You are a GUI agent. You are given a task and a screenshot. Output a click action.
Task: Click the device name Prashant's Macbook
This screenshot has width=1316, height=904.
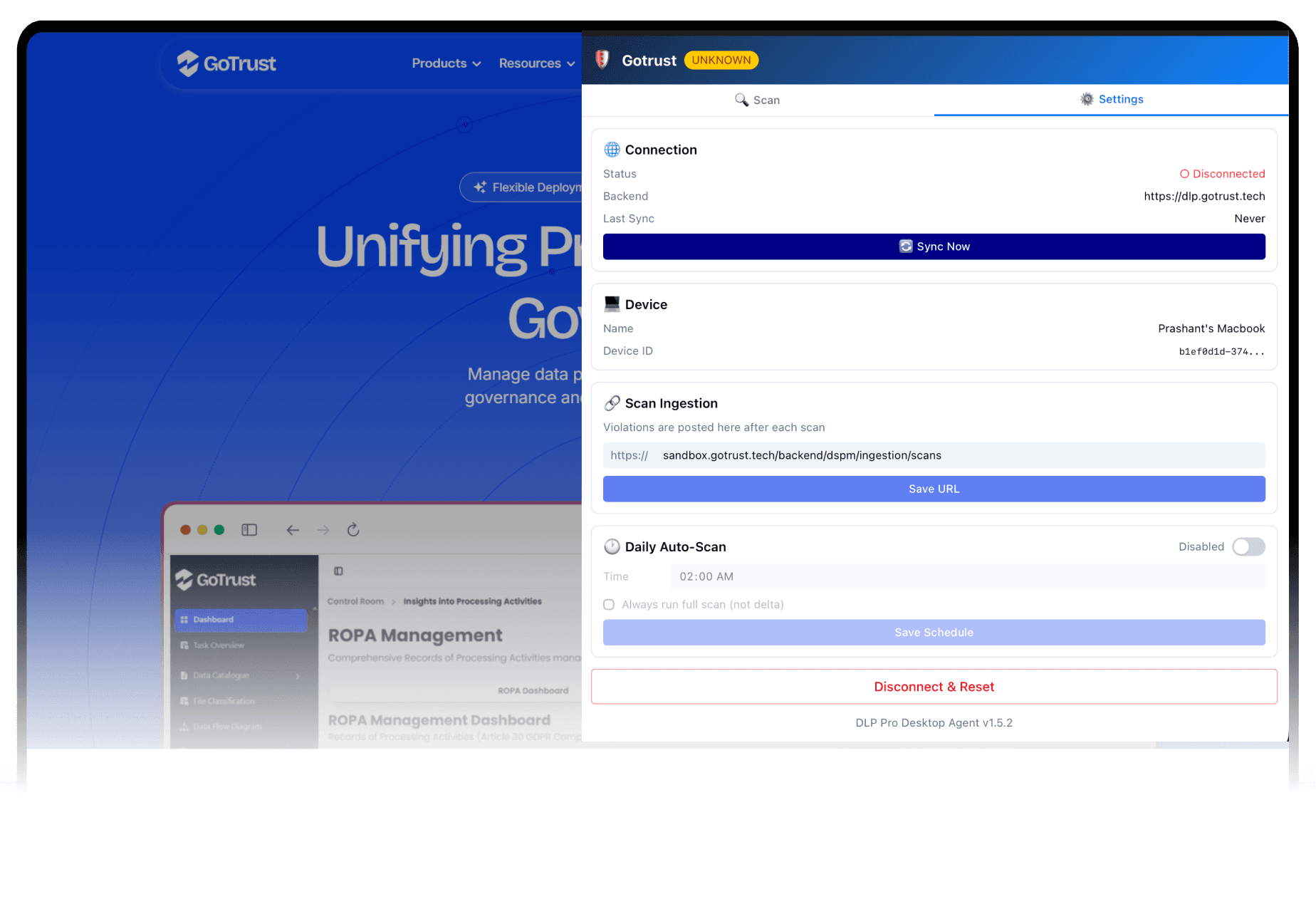click(1211, 328)
